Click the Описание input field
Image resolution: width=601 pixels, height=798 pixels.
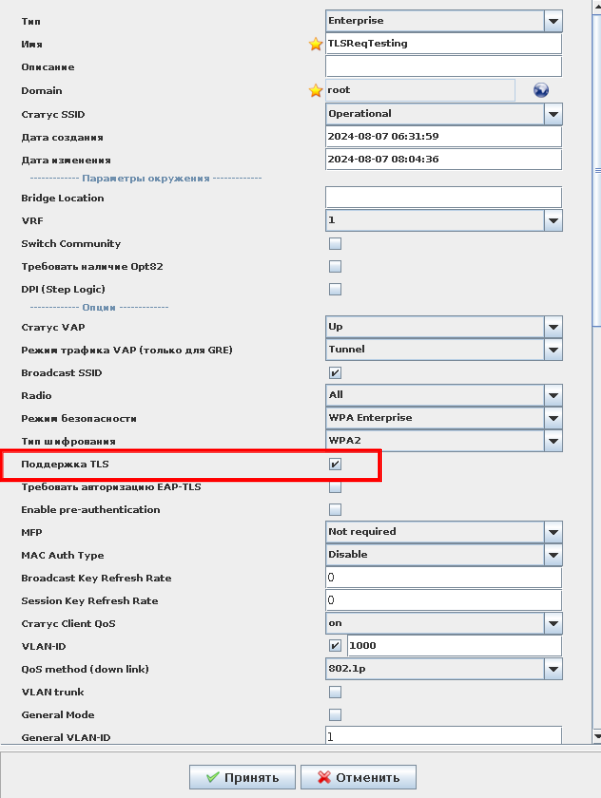click(443, 67)
